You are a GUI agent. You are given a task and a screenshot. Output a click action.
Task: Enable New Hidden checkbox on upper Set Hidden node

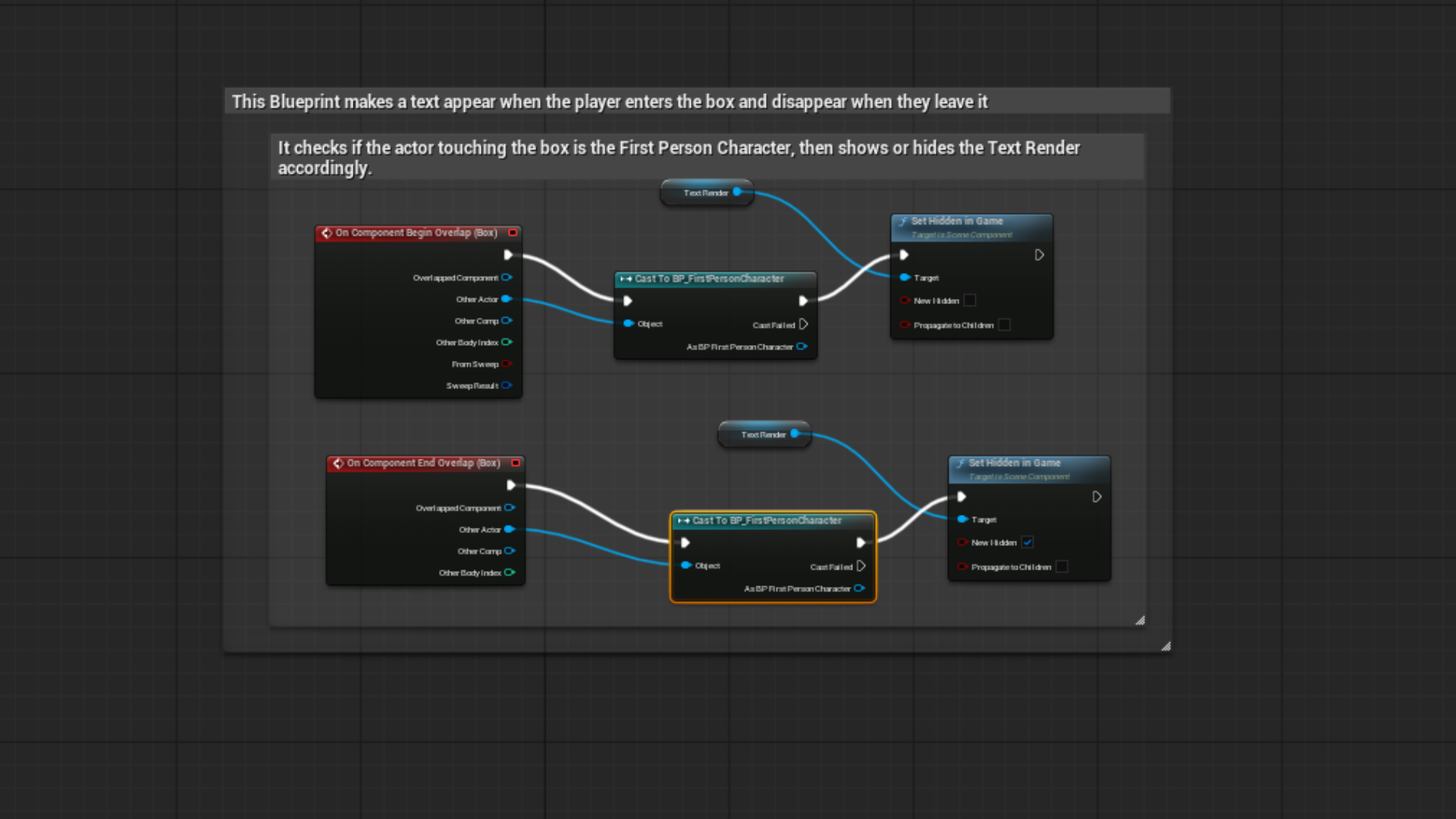(x=969, y=300)
